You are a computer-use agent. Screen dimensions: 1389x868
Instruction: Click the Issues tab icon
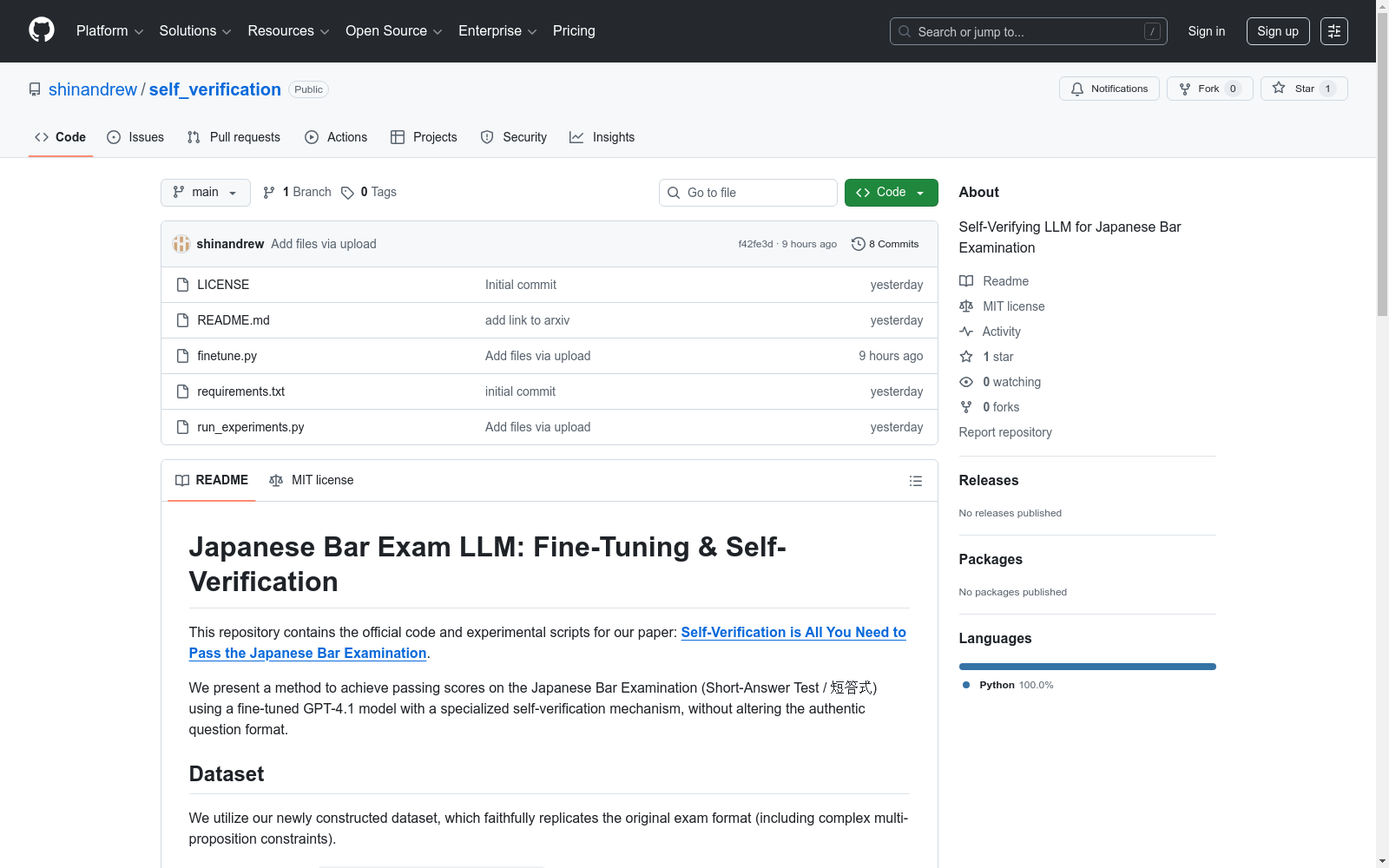click(114, 137)
